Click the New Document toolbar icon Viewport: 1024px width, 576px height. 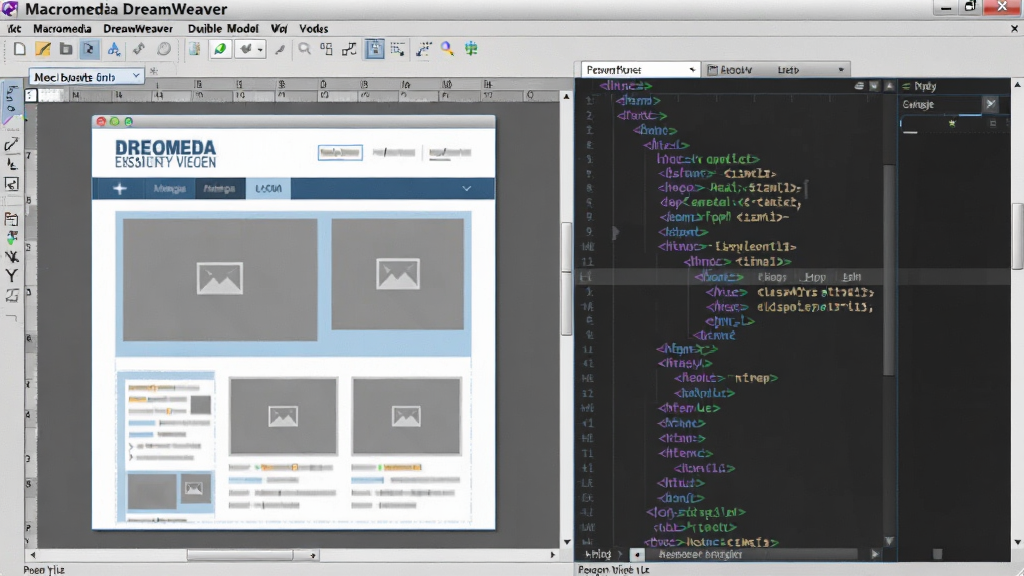[20, 49]
